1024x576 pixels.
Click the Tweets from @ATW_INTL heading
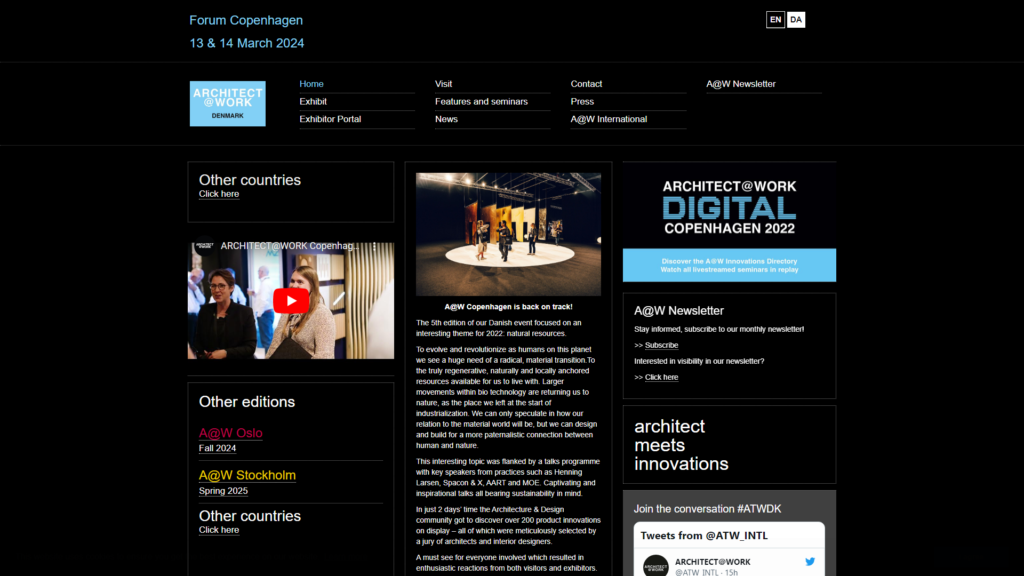pos(704,536)
